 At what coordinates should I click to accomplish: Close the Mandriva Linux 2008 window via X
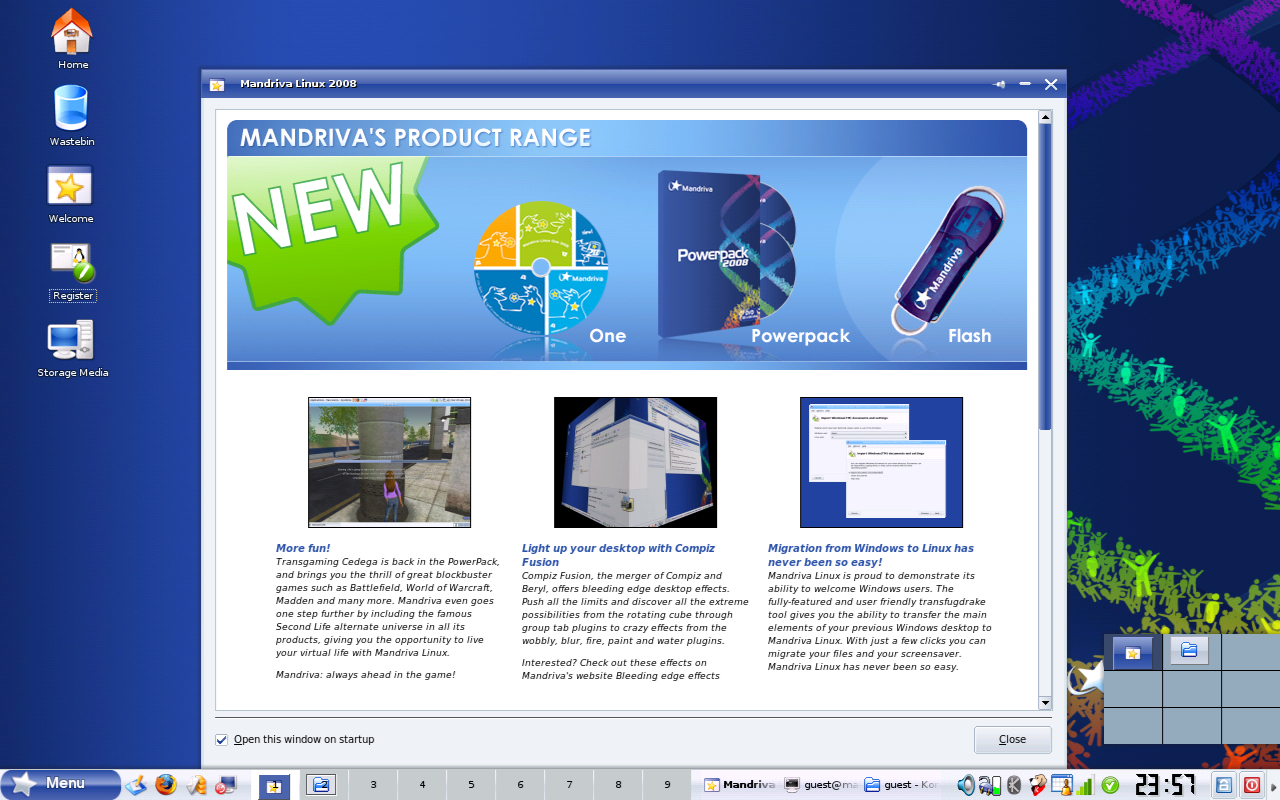(1051, 84)
